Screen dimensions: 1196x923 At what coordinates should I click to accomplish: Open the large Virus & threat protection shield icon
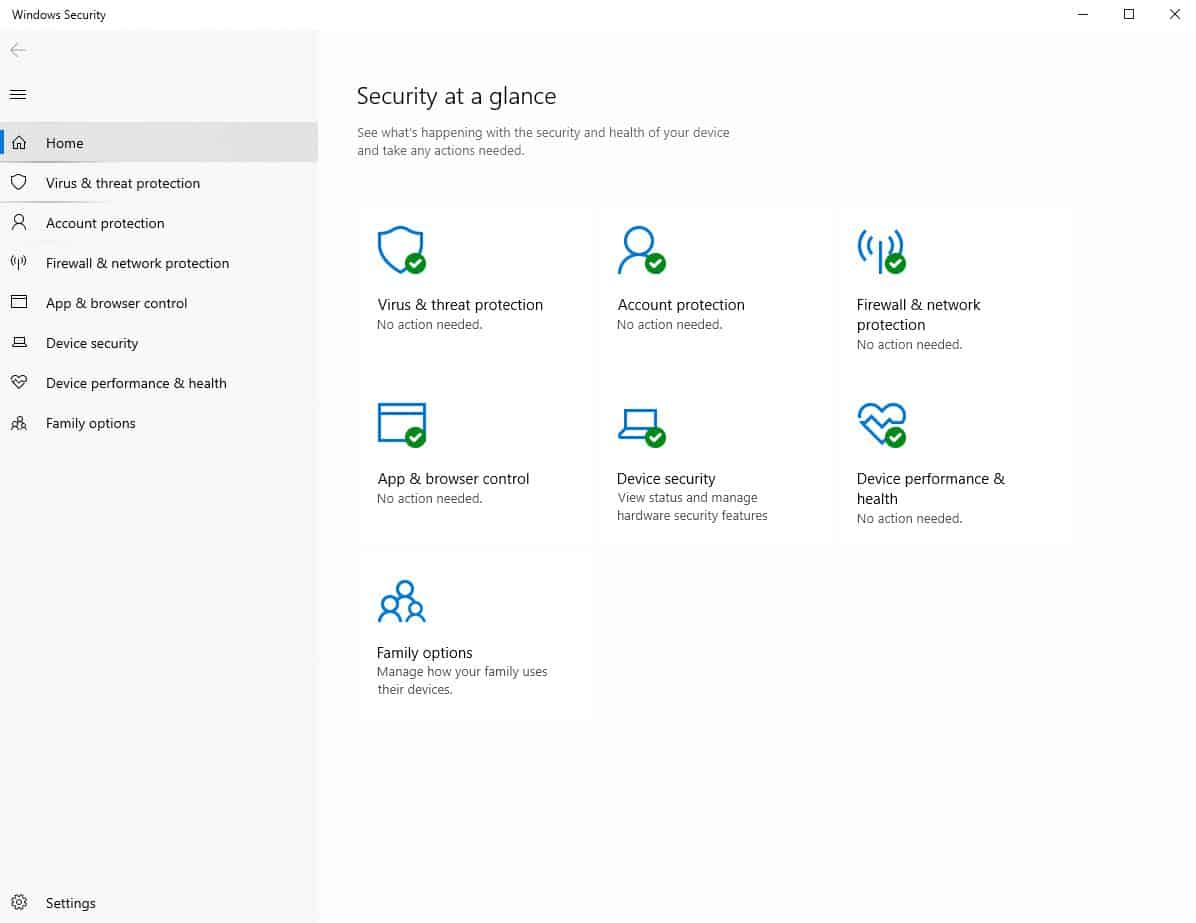pyautogui.click(x=401, y=249)
